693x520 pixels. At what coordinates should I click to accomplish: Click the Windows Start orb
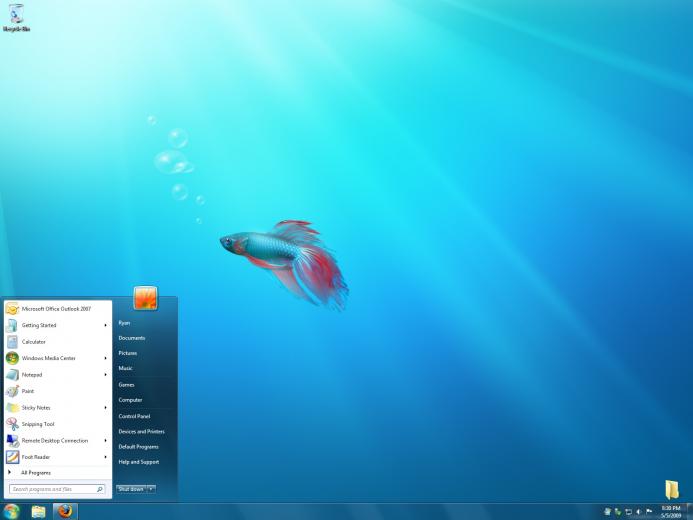tap(11, 512)
